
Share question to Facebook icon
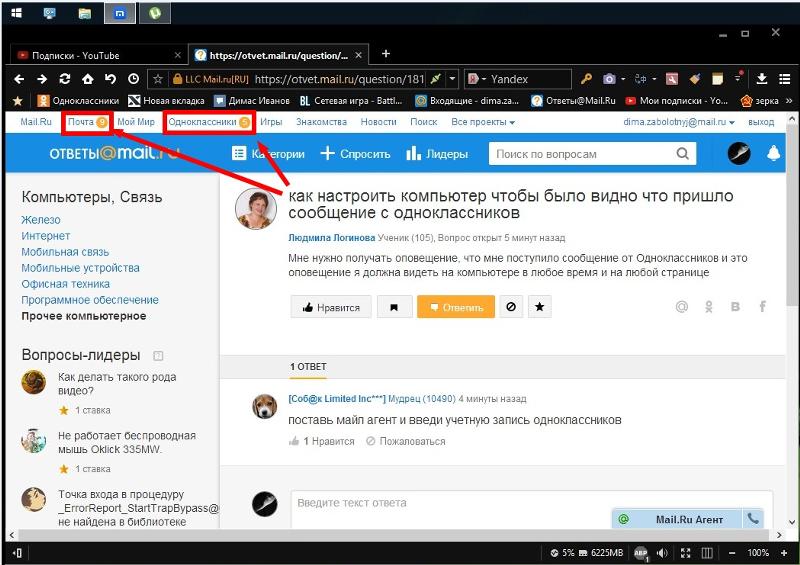[763, 307]
